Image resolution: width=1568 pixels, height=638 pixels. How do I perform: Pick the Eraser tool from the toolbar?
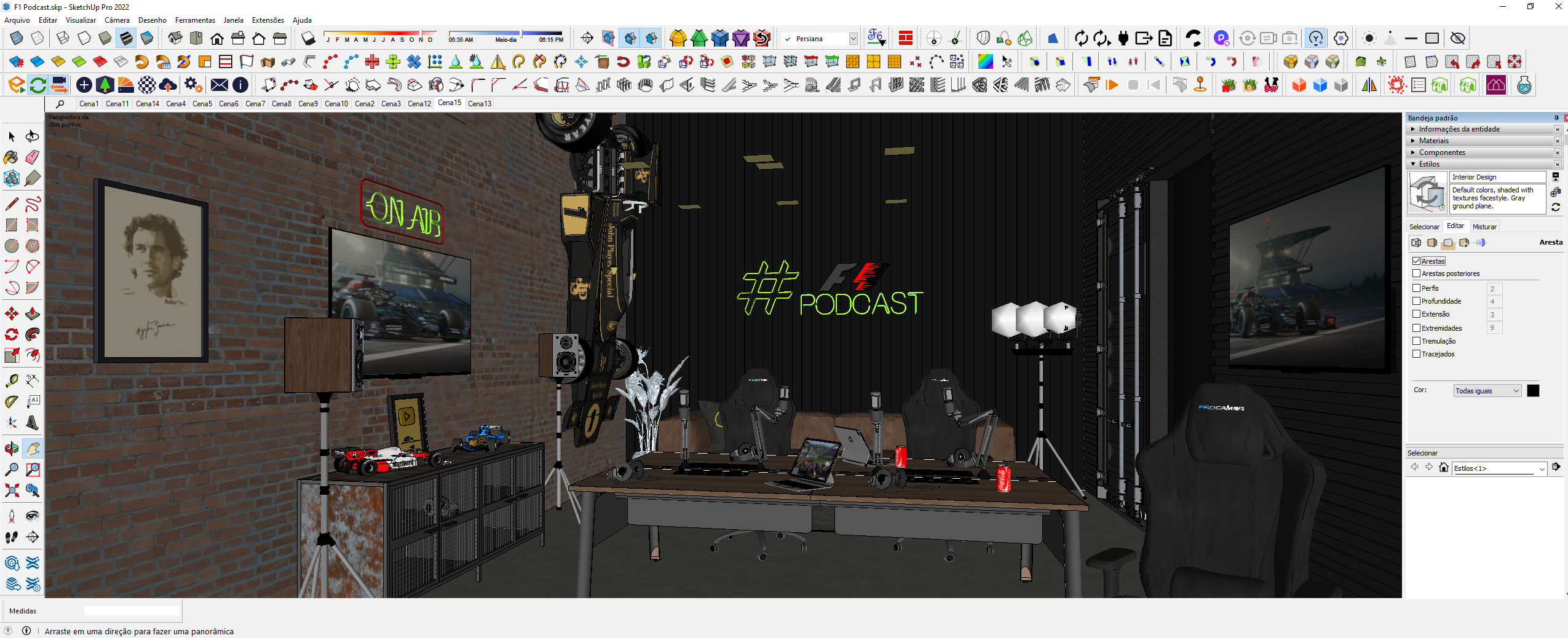coord(32,156)
